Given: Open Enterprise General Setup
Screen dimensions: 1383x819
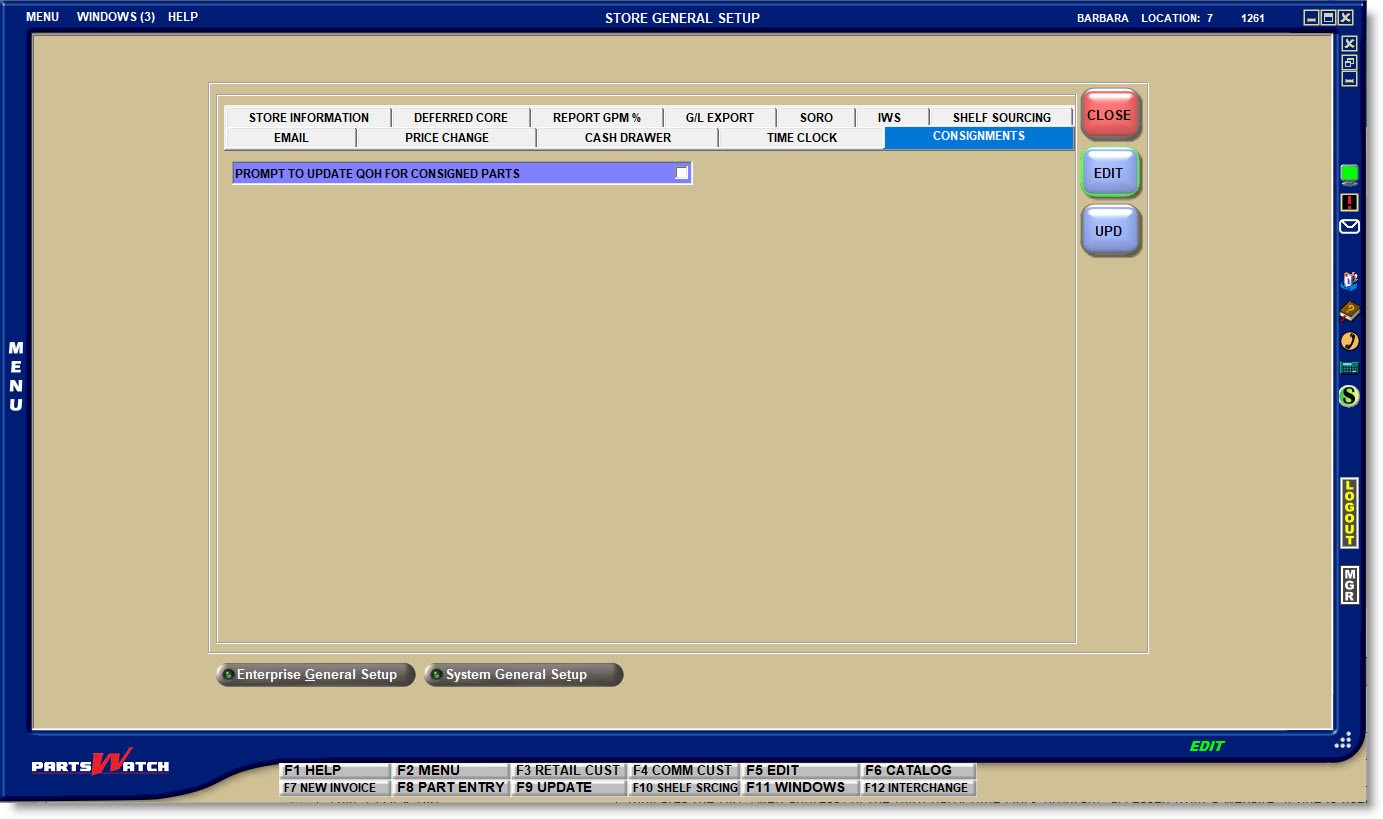Looking at the screenshot, I should 315,675.
